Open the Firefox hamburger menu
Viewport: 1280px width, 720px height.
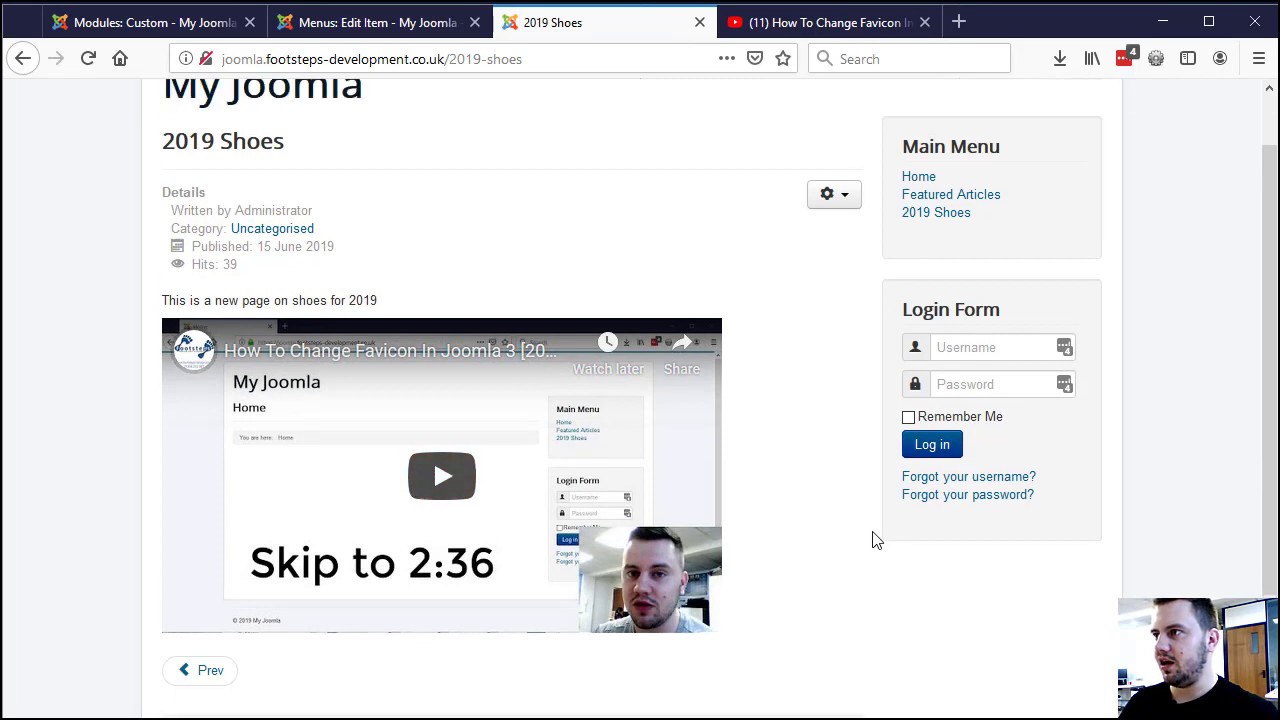(x=1259, y=59)
